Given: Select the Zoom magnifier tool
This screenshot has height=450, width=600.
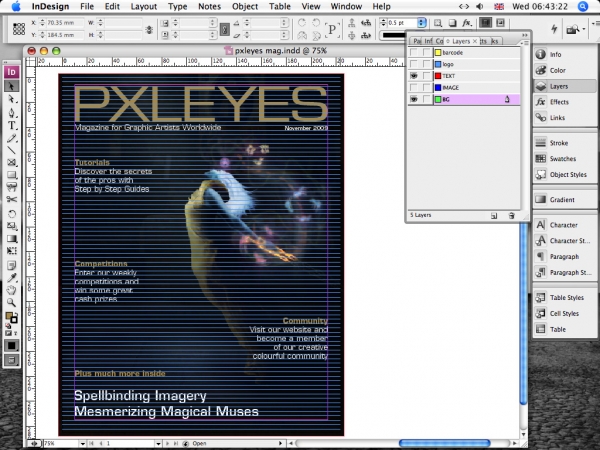Looking at the screenshot, I should (x=11, y=303).
